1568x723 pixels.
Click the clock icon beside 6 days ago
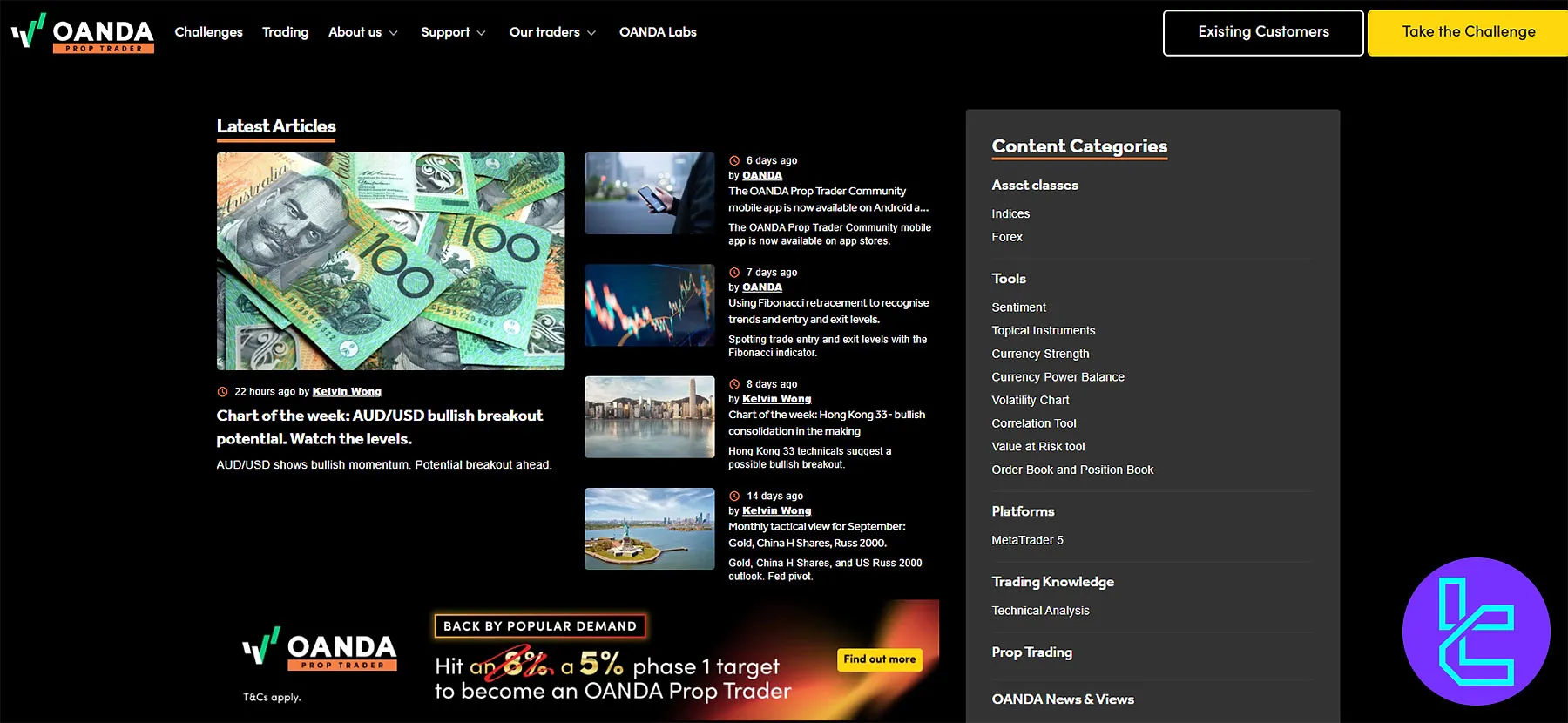coord(734,160)
